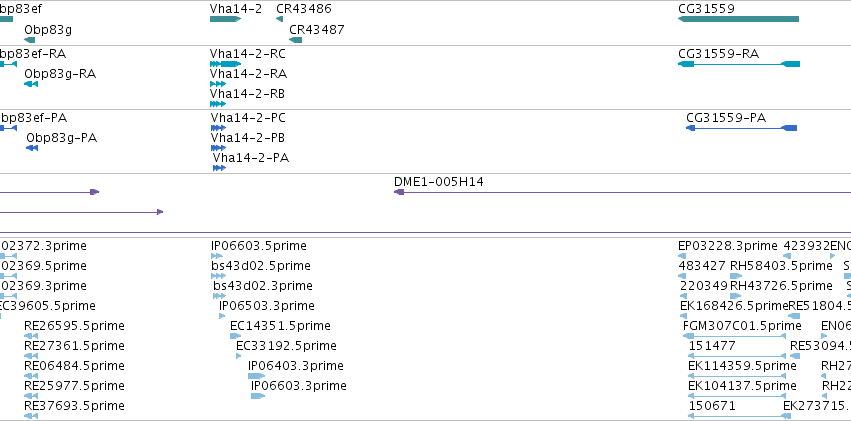Click the RE06484.5prime EST label
Image resolution: width=851 pixels, height=421 pixels.
pyautogui.click(x=74, y=366)
